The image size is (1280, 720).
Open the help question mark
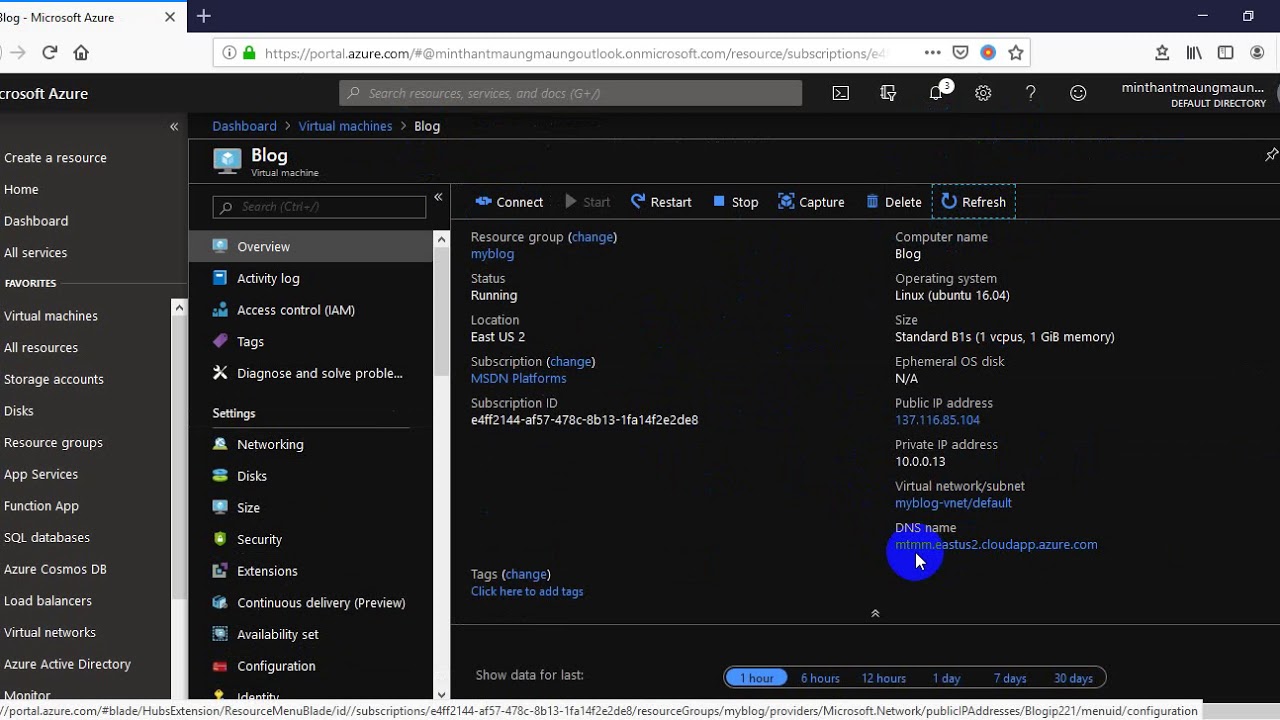(1031, 93)
